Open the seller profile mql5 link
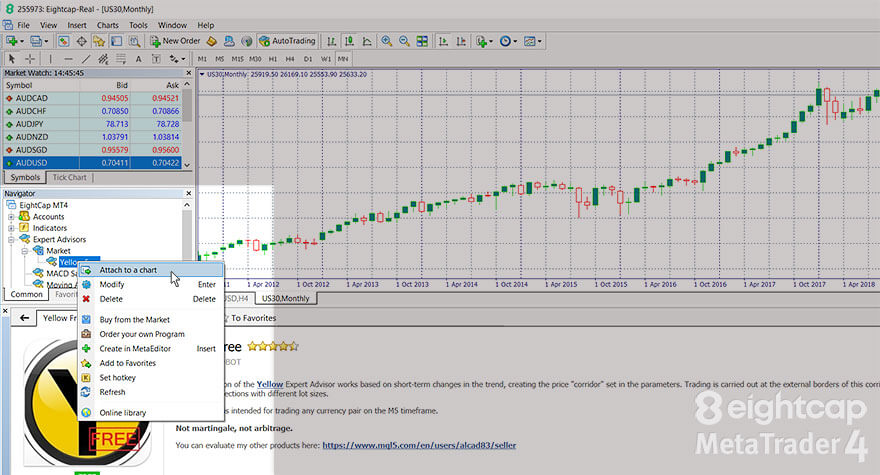Viewport: 880px width, 475px height. 419,445
